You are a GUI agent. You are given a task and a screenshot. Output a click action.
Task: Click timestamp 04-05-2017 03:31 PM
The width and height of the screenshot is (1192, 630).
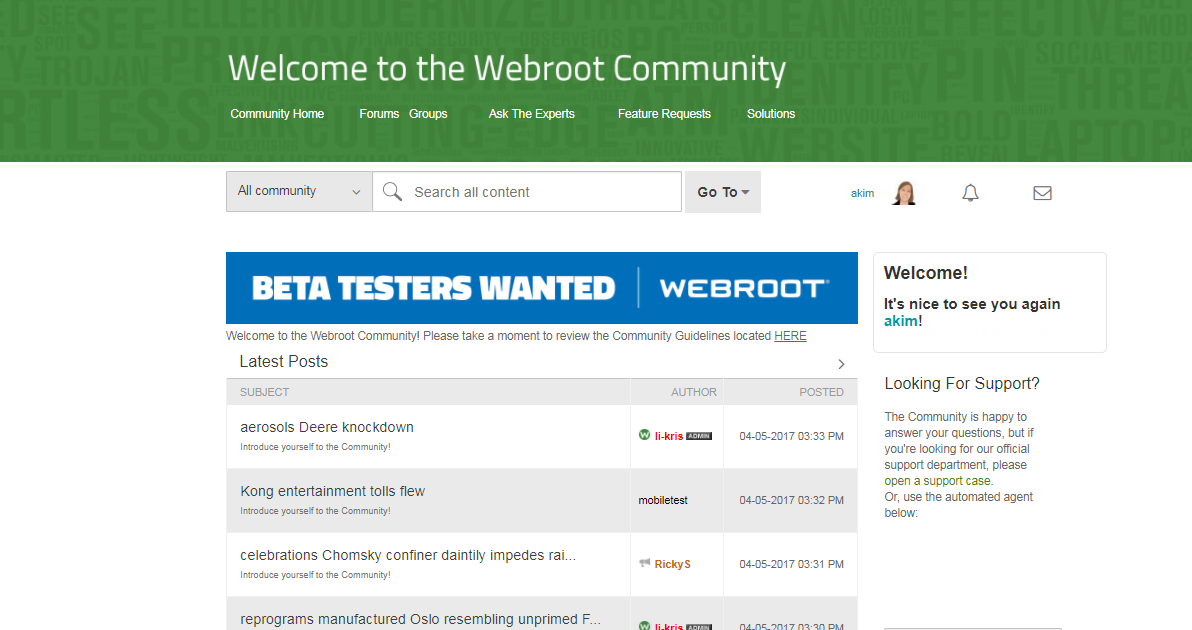[x=791, y=564]
